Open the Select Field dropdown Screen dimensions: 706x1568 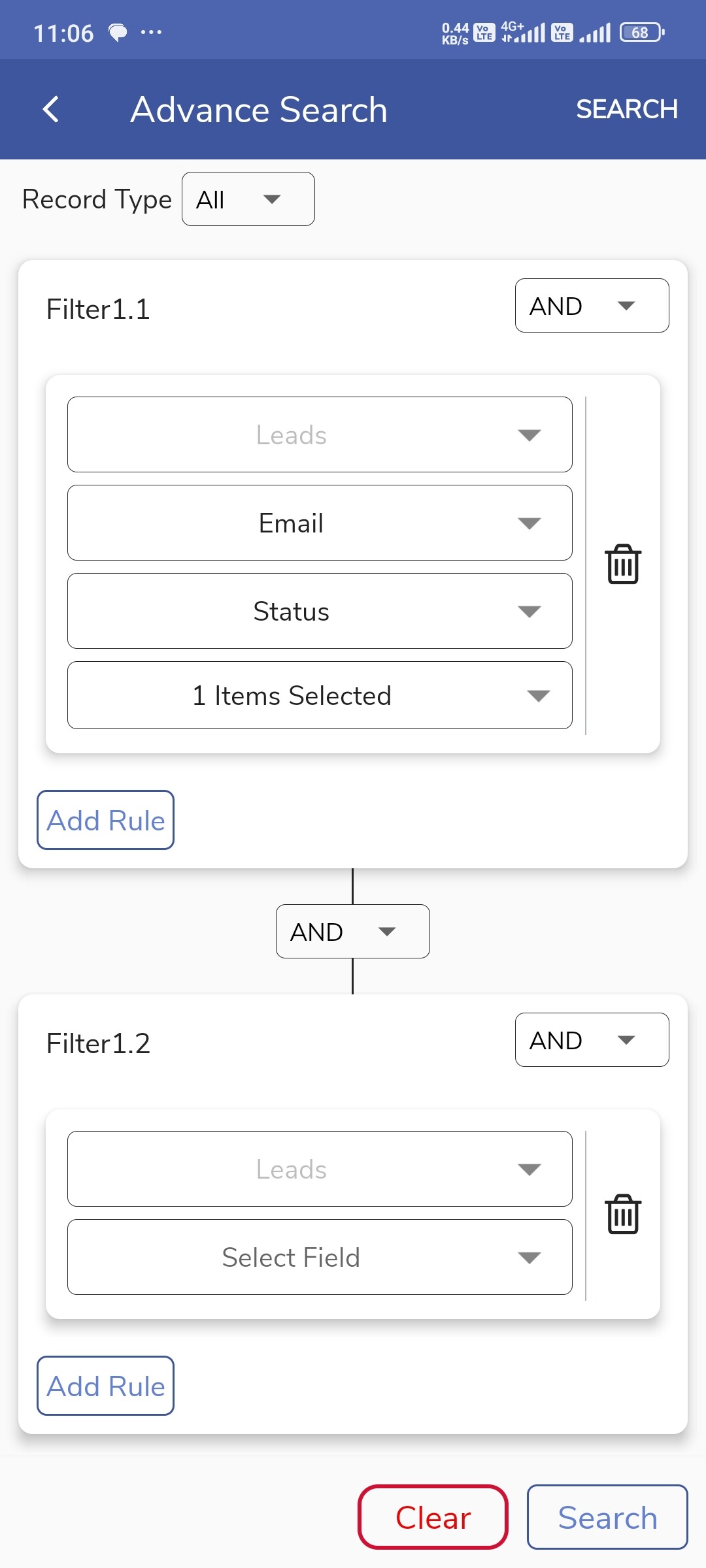click(320, 1257)
